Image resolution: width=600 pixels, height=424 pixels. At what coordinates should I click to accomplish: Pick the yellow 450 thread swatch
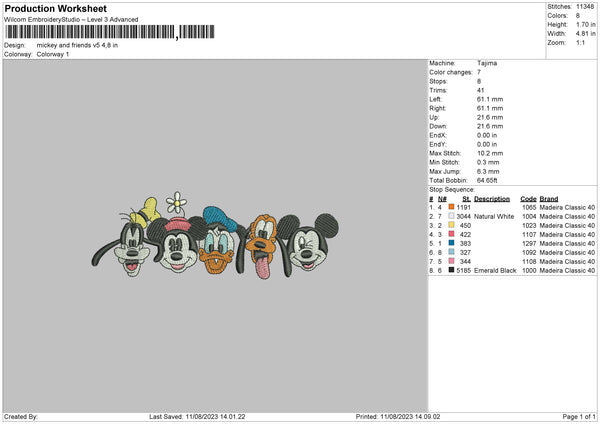click(452, 225)
